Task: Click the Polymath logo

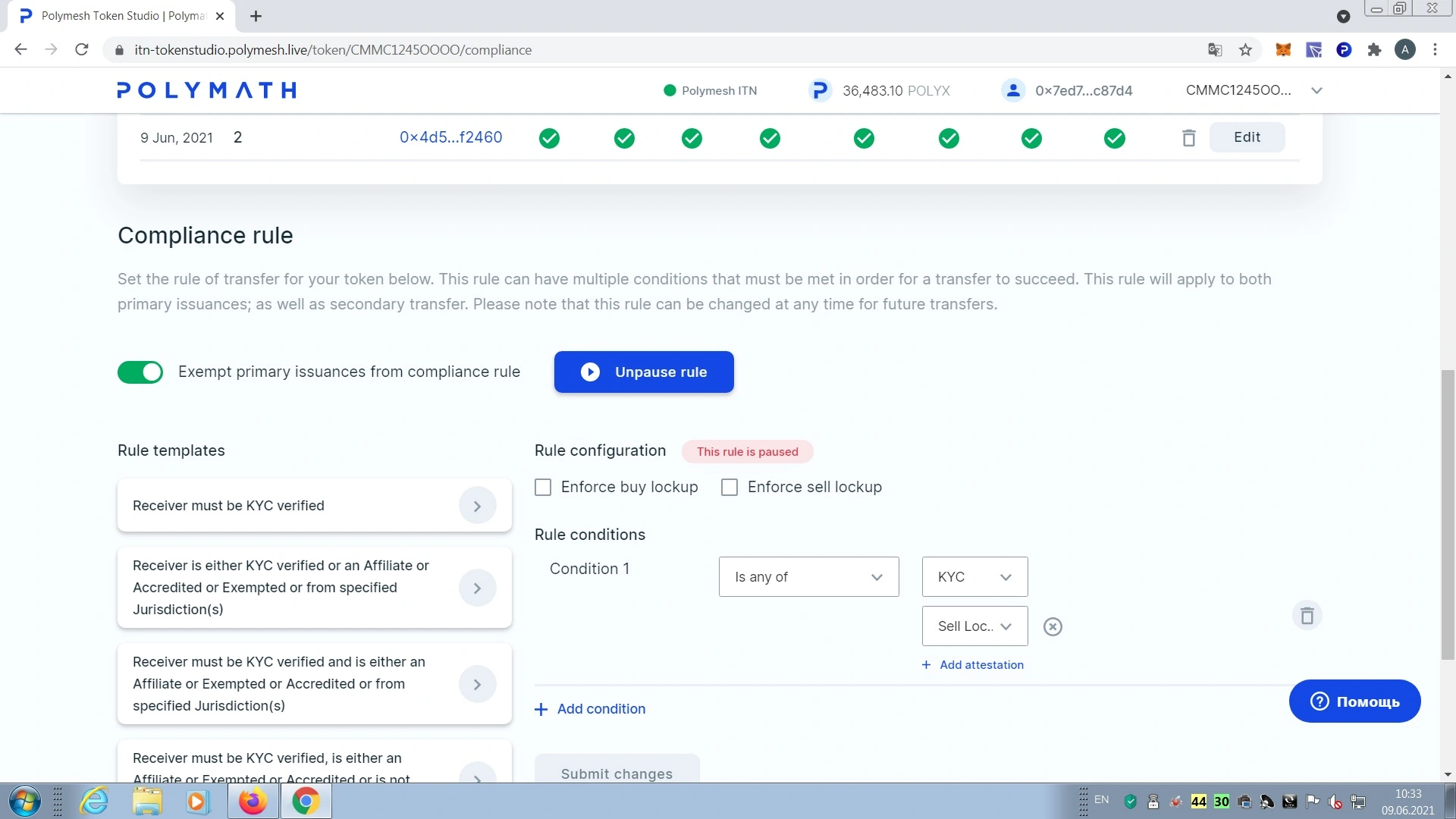Action: tap(206, 90)
